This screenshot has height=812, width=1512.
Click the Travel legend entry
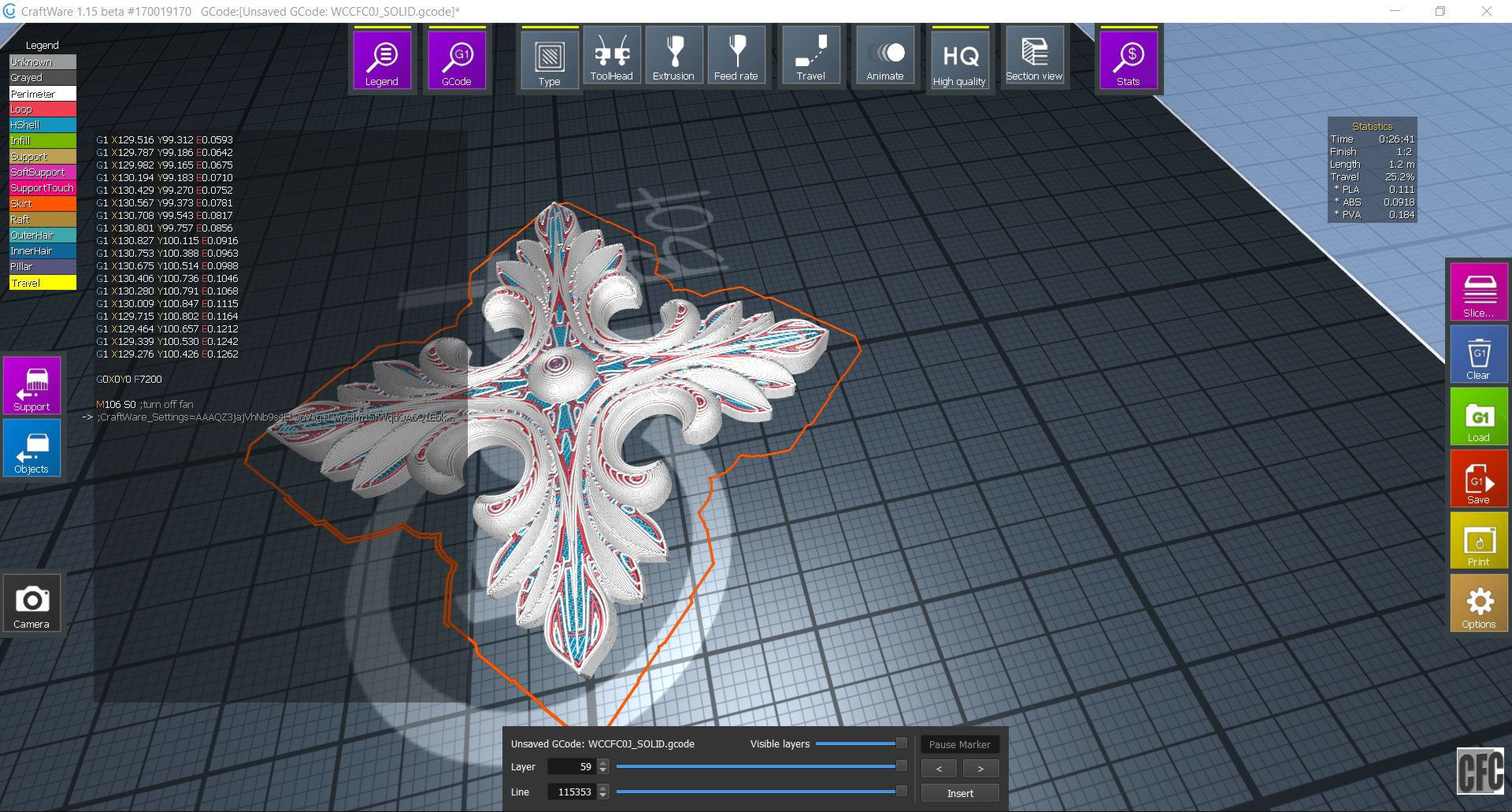coord(43,283)
